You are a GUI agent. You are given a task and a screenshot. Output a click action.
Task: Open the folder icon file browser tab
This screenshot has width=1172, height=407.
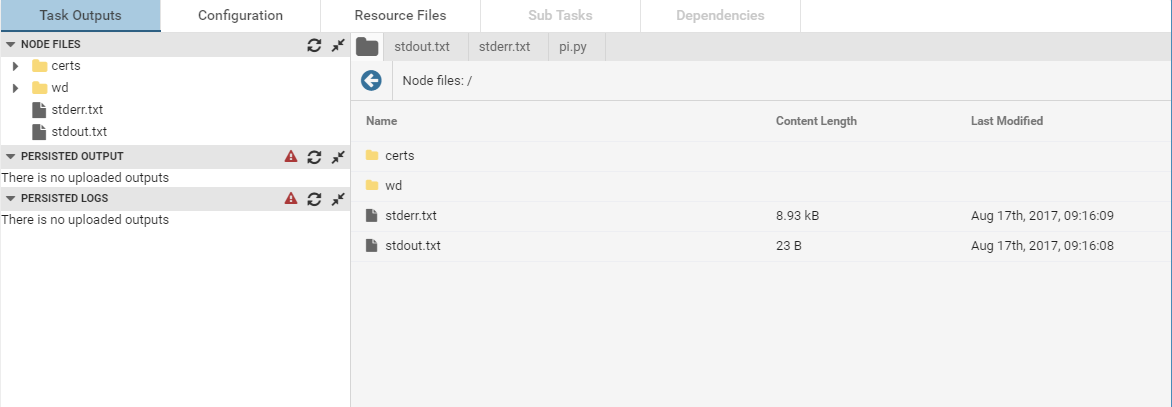coord(367,46)
